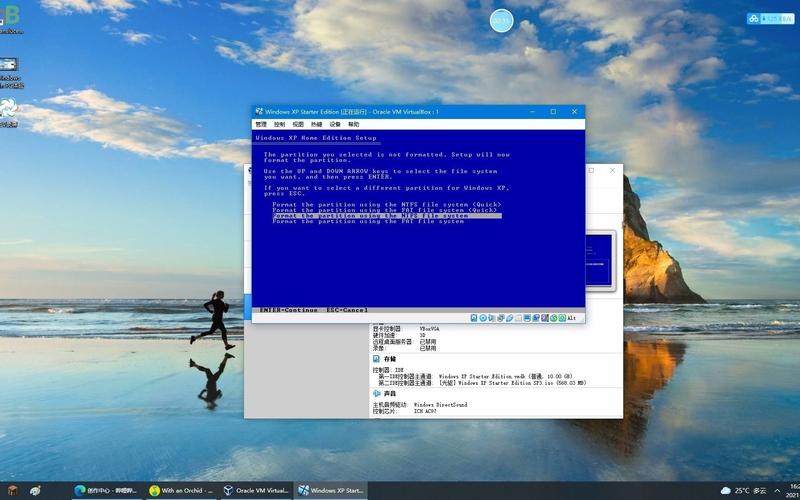The height and width of the screenshot is (500, 800).
Task: Switch to Oracle VM VirtualBox taskbar button
Action: [x=257, y=491]
